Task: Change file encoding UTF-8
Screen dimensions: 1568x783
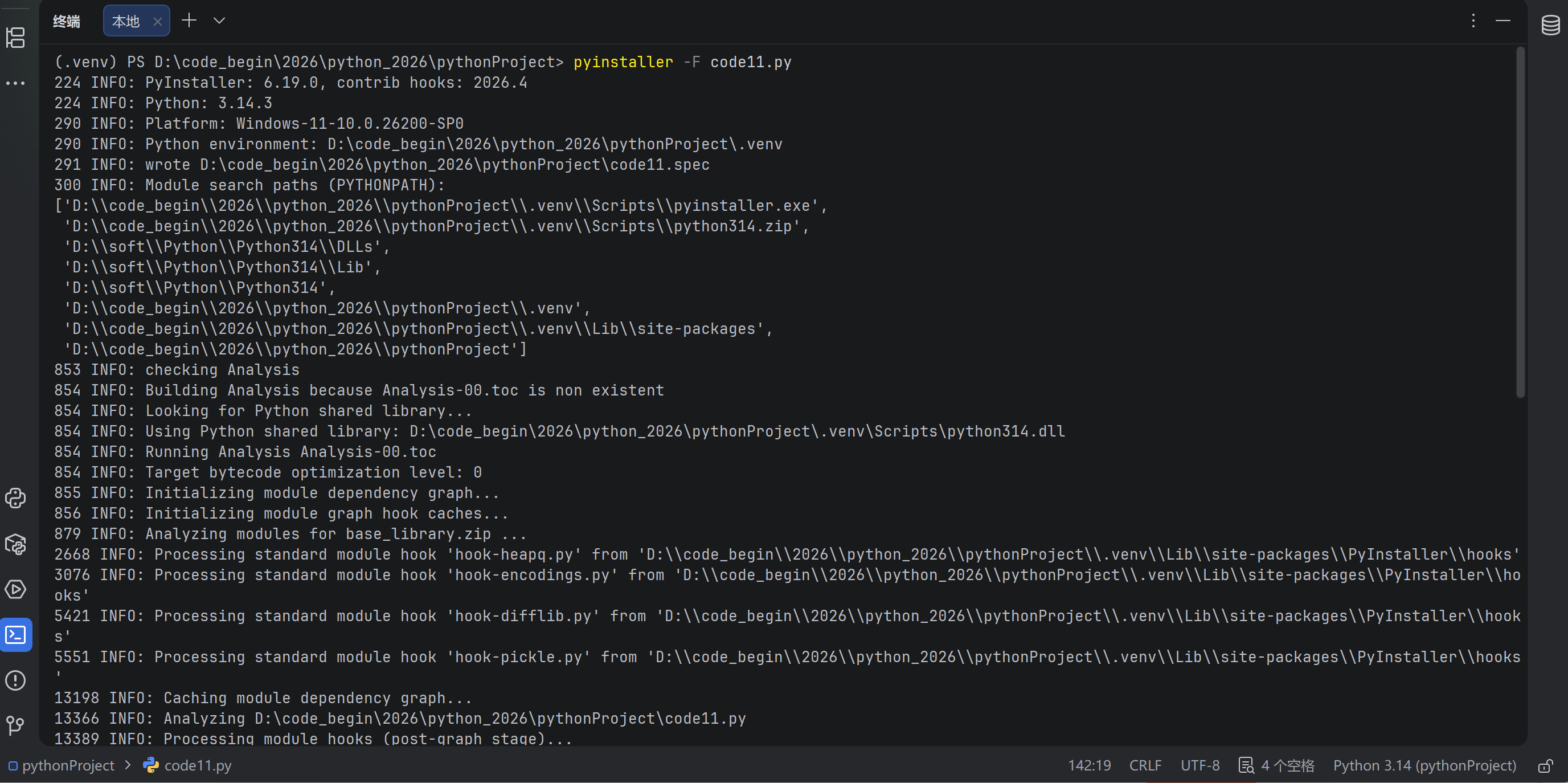Action: pos(1199,765)
